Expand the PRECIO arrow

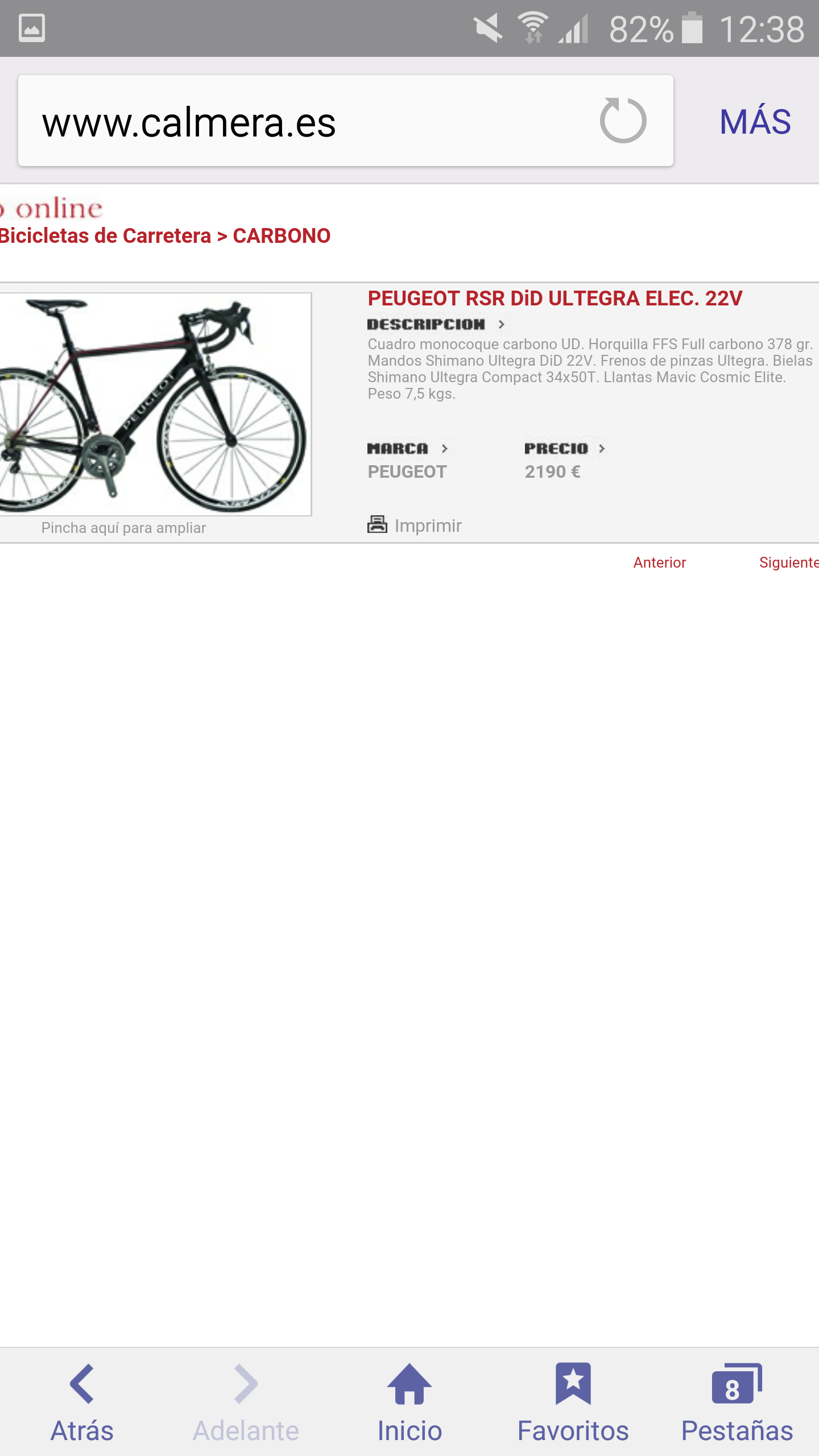602,449
